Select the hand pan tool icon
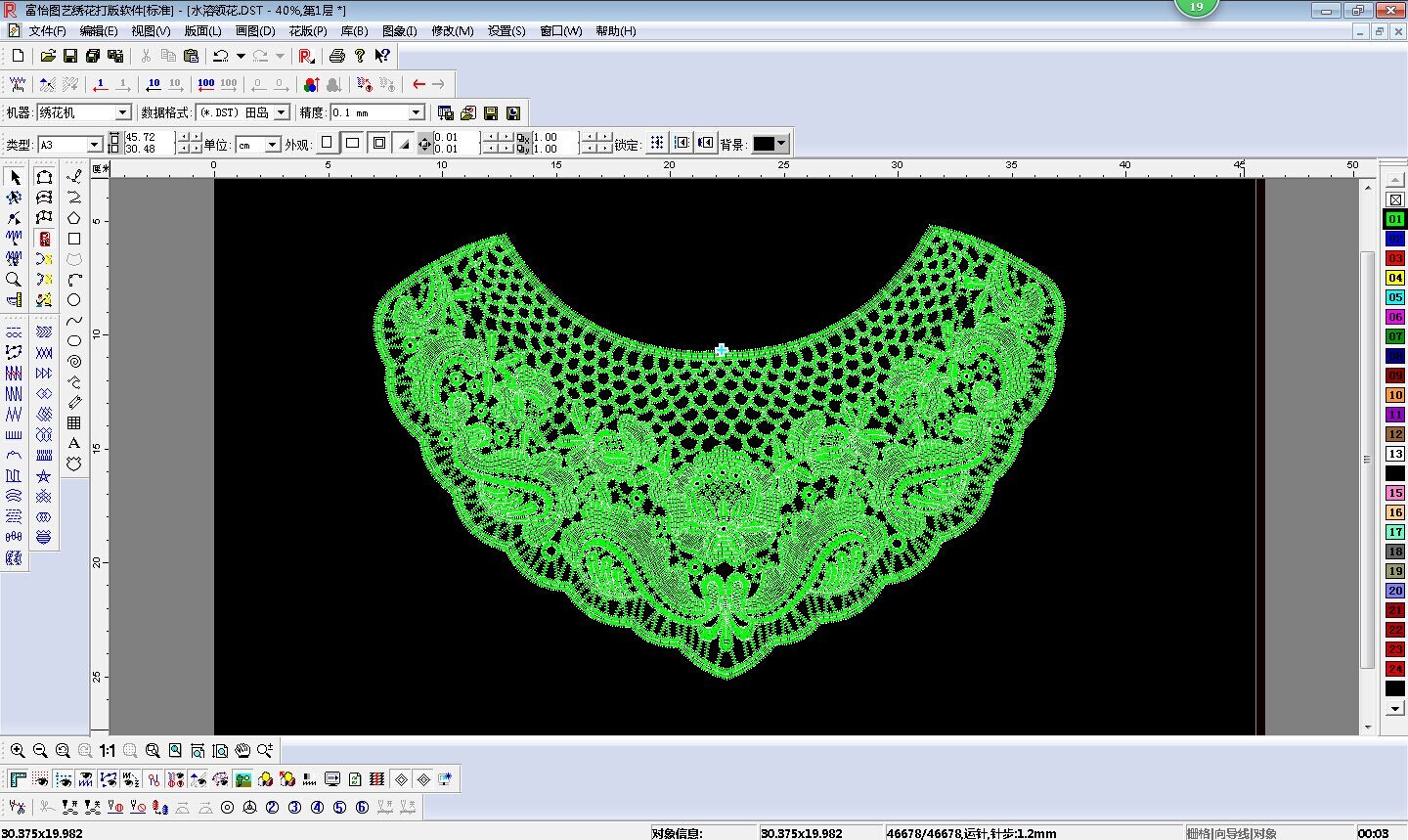 [x=242, y=751]
